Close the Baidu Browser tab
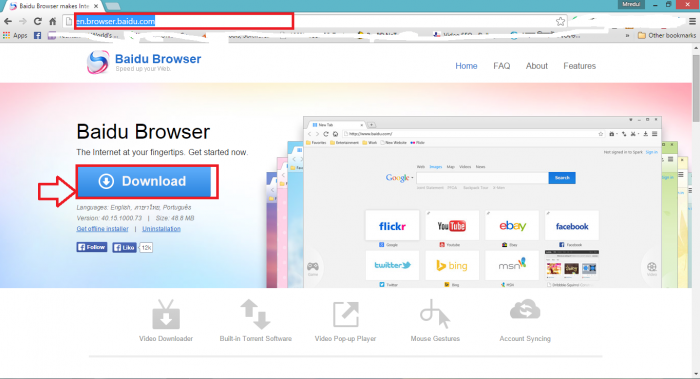The height and width of the screenshot is (379, 700). (96, 6)
